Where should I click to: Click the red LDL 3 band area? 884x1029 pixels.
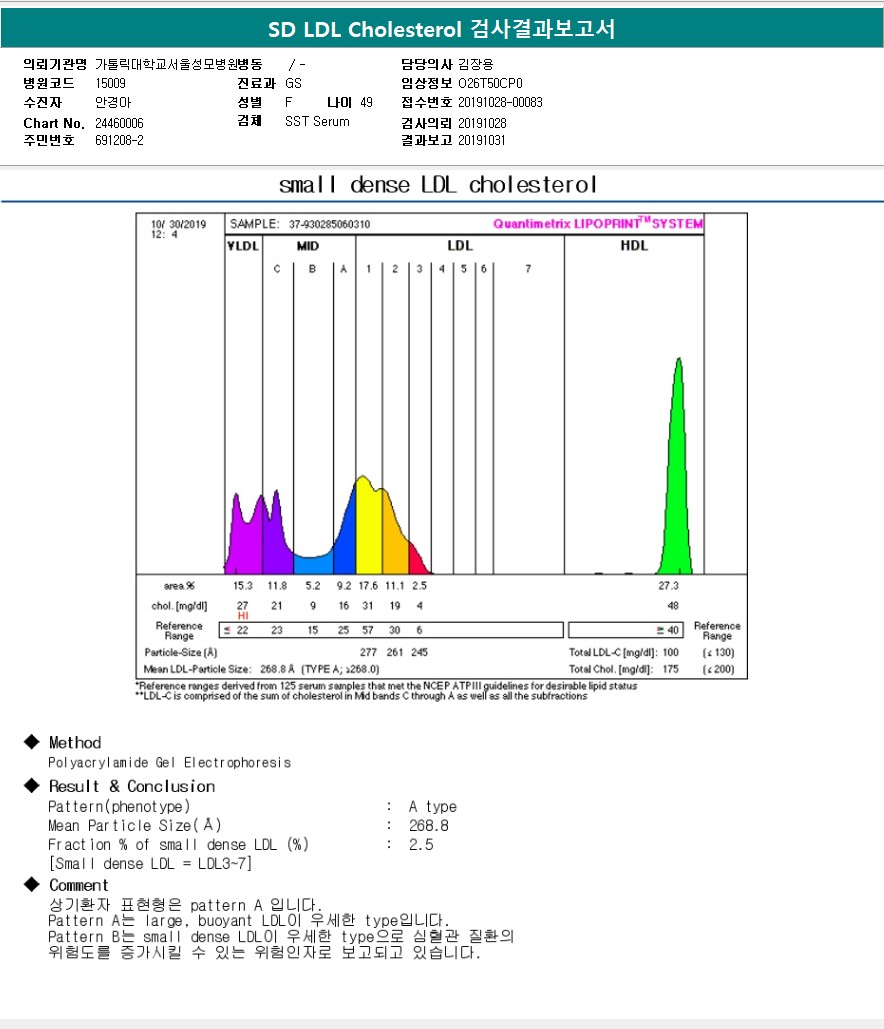click(x=415, y=556)
